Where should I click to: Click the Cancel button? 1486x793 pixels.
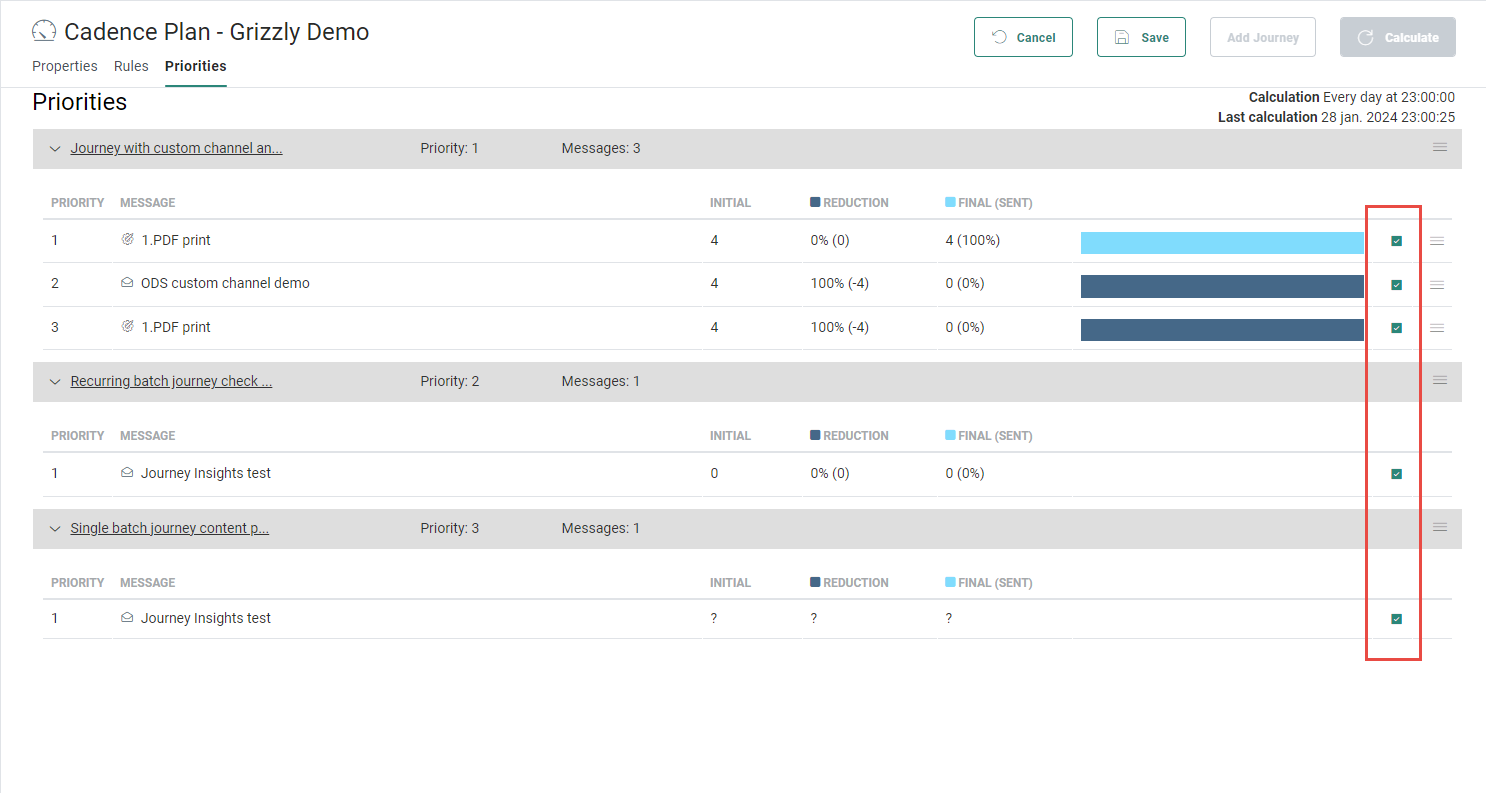(1023, 38)
